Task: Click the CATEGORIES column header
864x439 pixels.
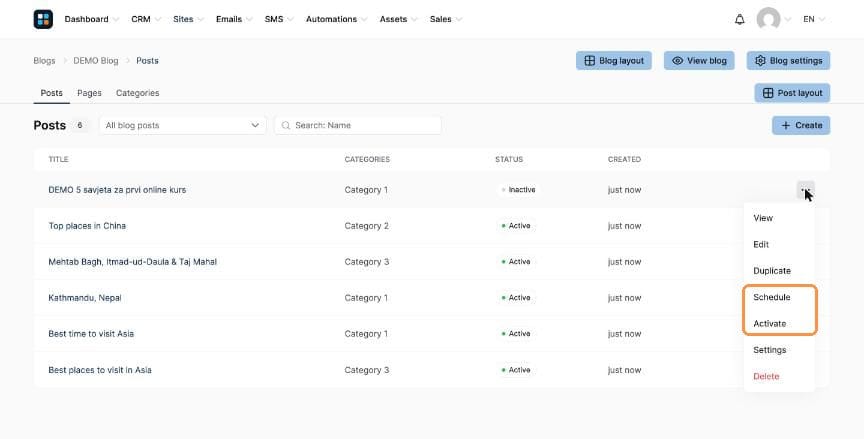Action: click(x=367, y=159)
